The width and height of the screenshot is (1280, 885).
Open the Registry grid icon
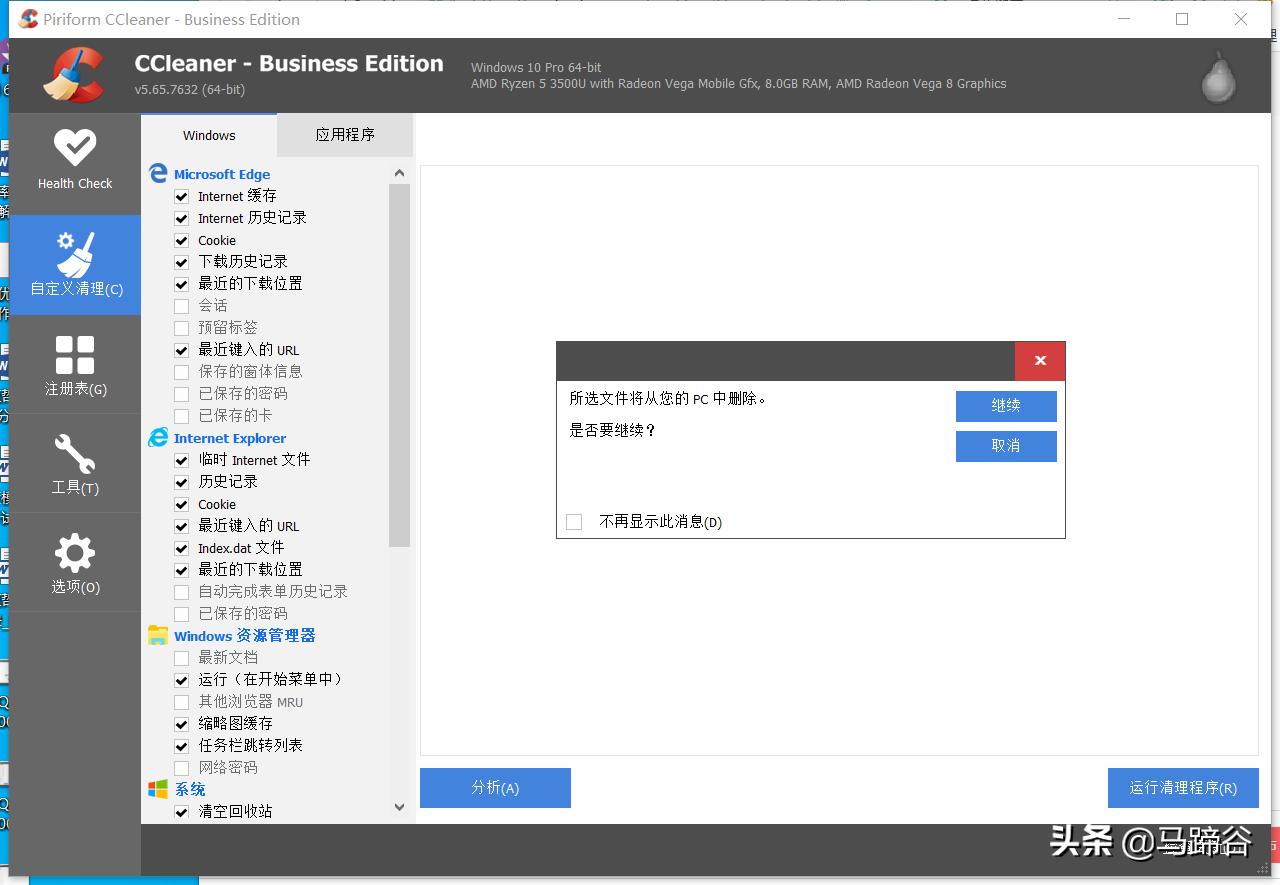click(75, 355)
